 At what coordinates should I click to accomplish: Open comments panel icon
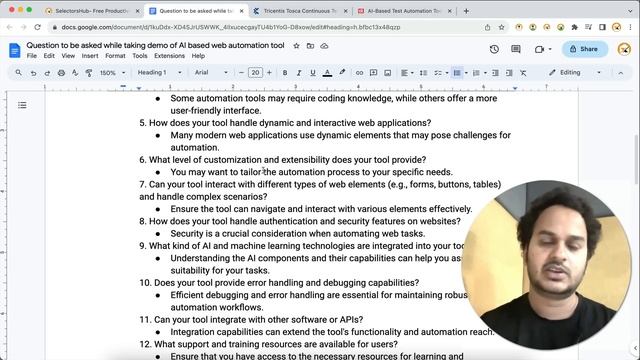[x=516, y=49]
